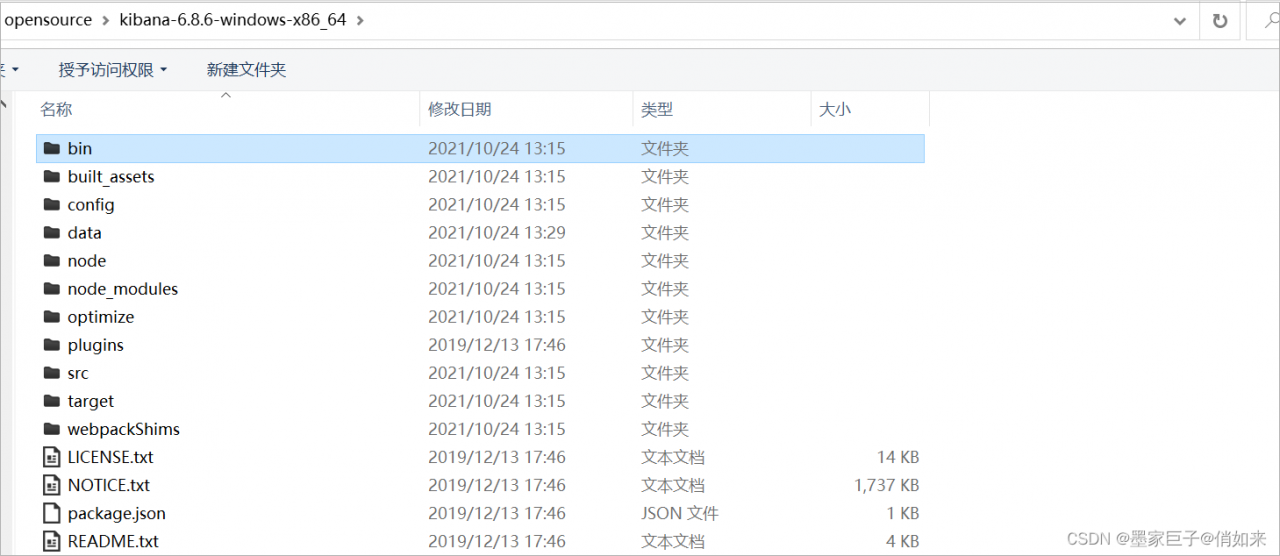The width and height of the screenshot is (1280, 556).
Task: Click the 2021/10/24 13:29 date of data
Action: (x=497, y=232)
